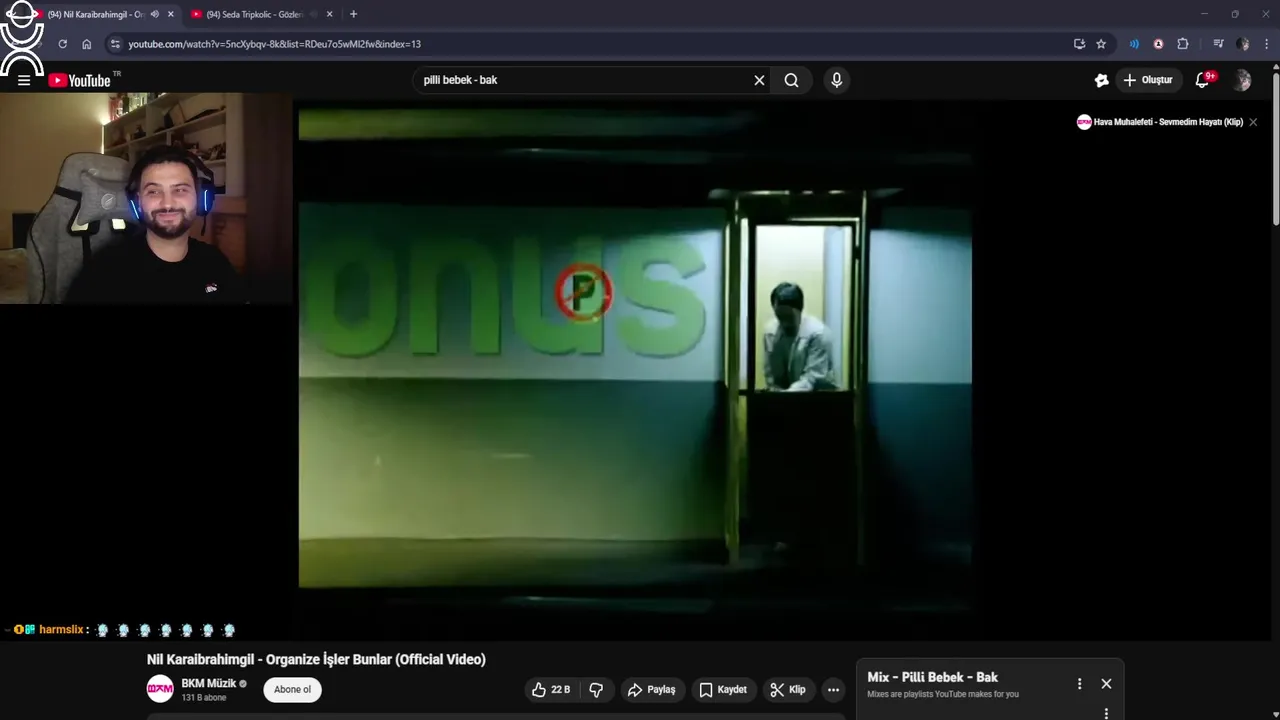Open the Mix playlist three-dot menu

[x=1079, y=684]
